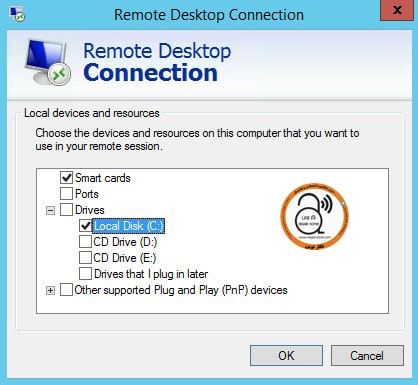Collapse the Drives tree node
418x385 pixels.
click(50, 210)
